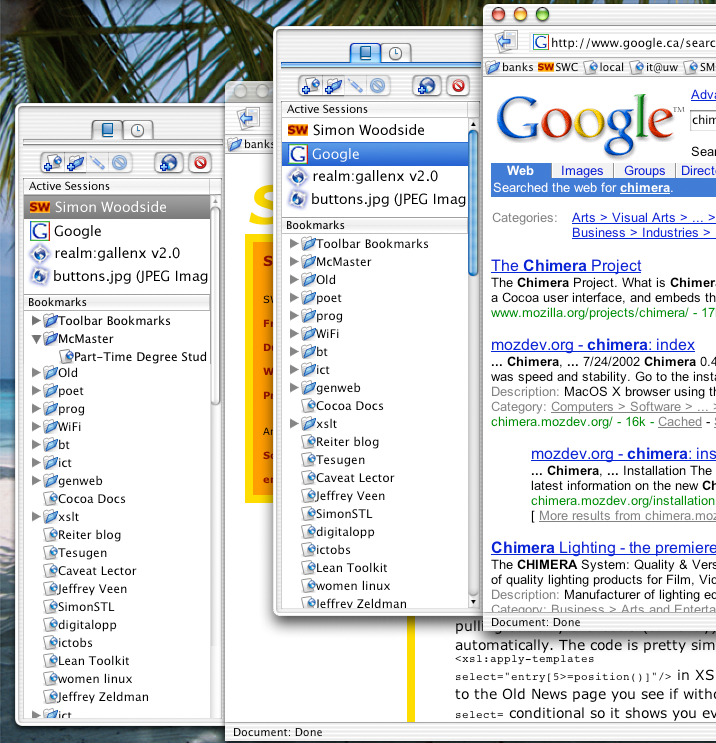Click red delete icon in the inactive gray drawer

point(200,163)
